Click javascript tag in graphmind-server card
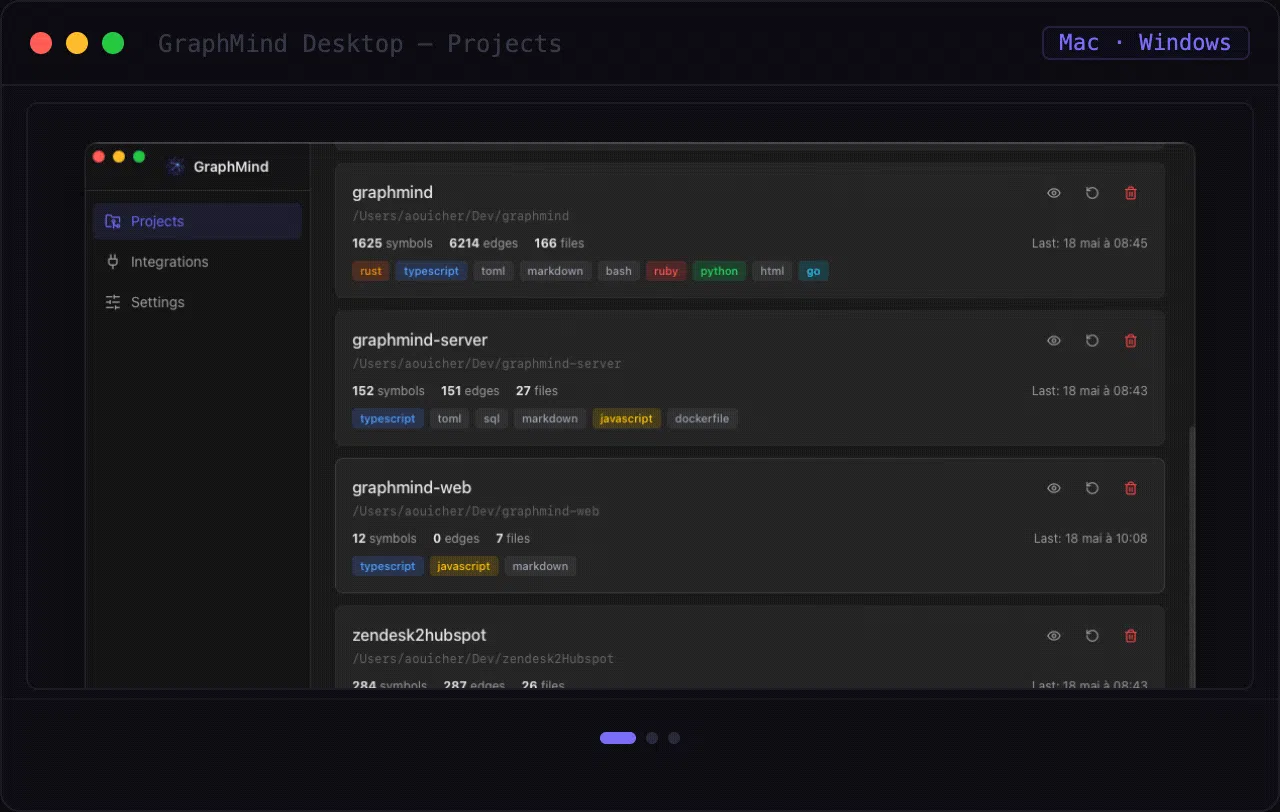1280x812 pixels. coord(626,419)
